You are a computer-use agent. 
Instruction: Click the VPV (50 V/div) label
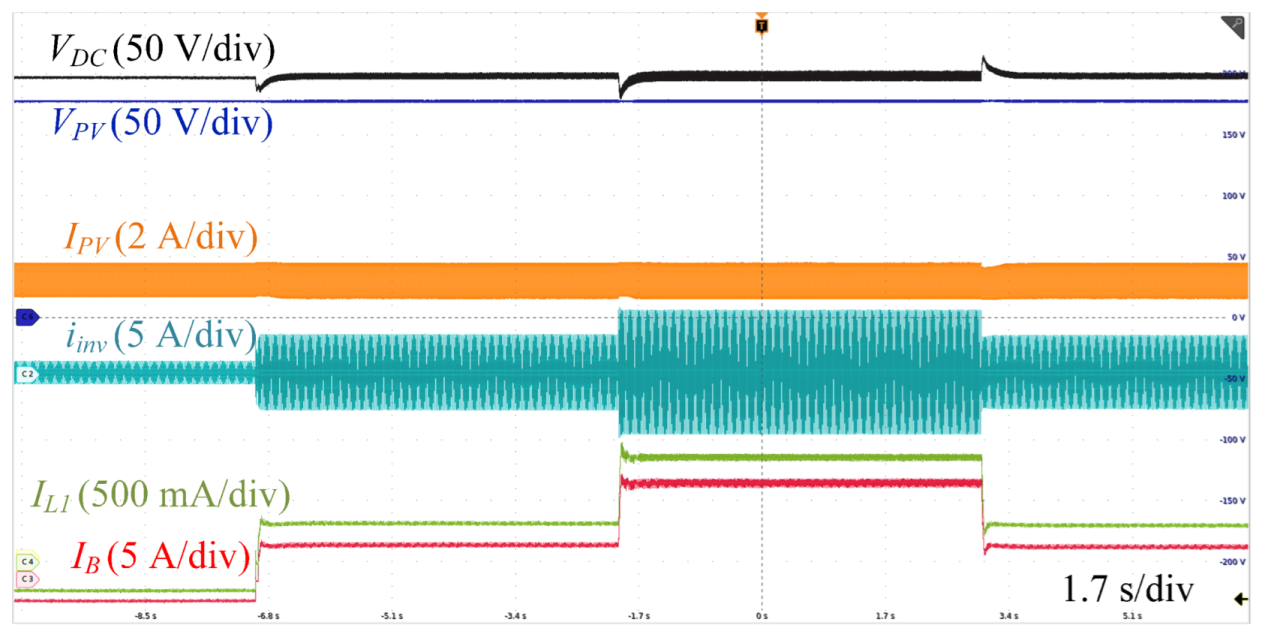160,124
